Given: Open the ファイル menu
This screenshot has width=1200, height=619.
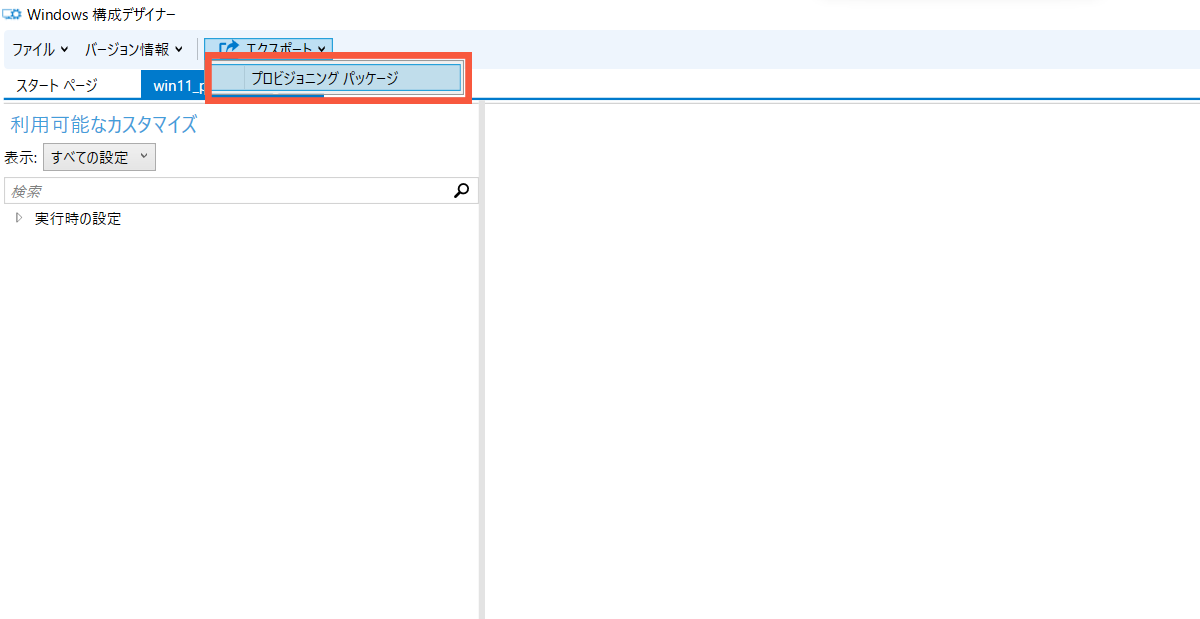Looking at the screenshot, I should tap(32, 48).
